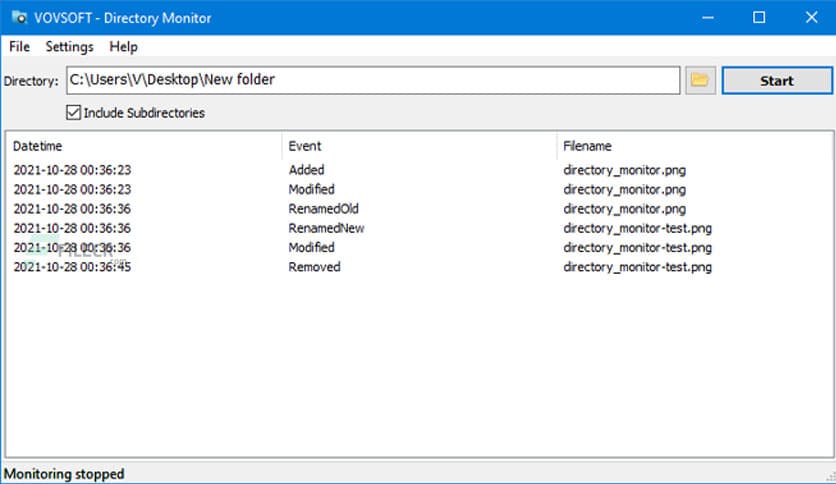Image resolution: width=836 pixels, height=484 pixels.
Task: Click the 2021-10-28 00:36:45 datetime
Action: 72,267
